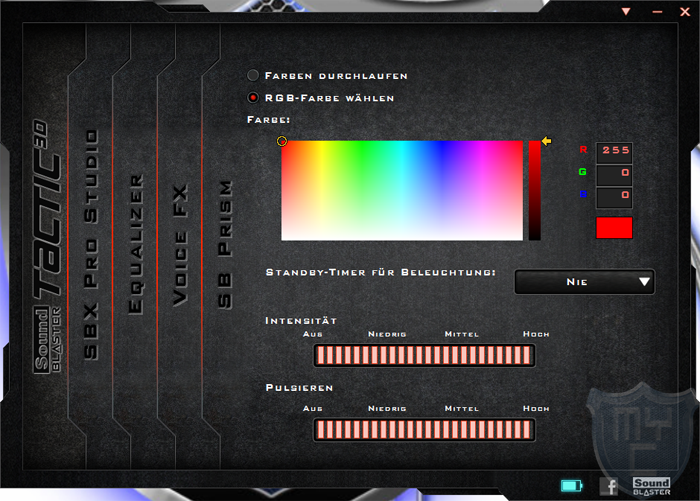Click the Sound Blaster logo at bottom right

click(x=651, y=486)
